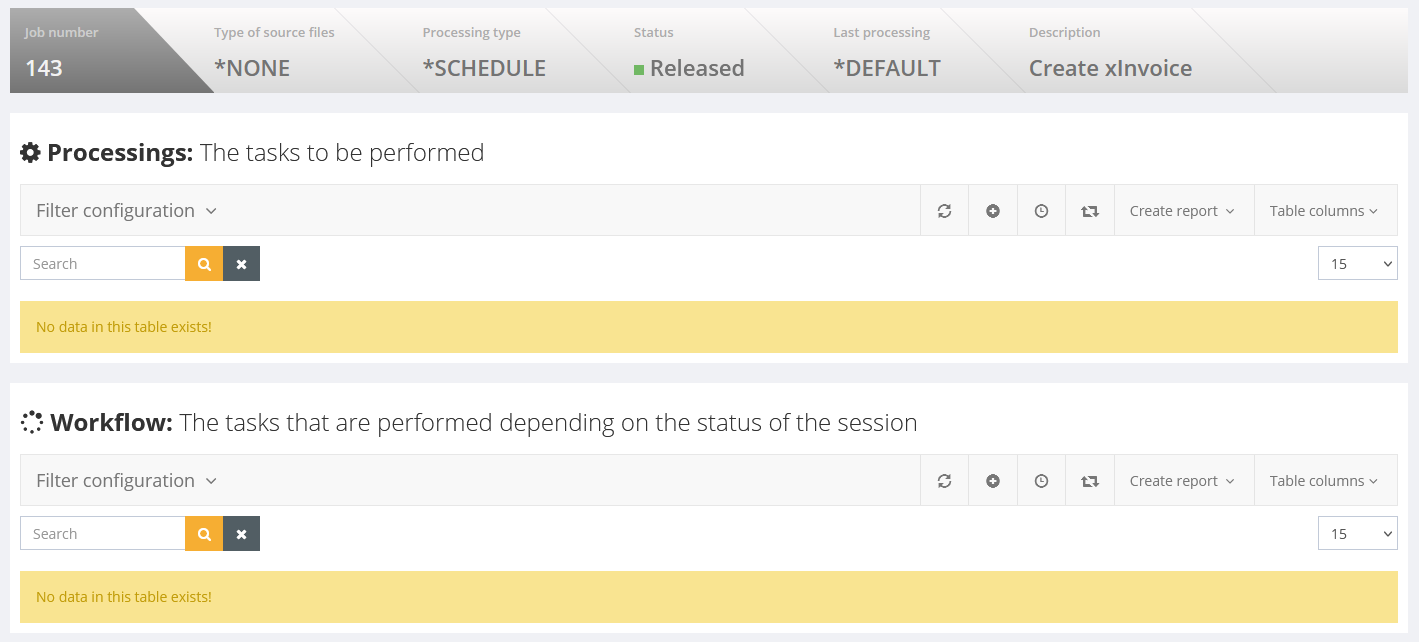Image resolution: width=1419 pixels, height=642 pixels.
Task: Open Create report dropdown in Workflow
Action: 1183,481
